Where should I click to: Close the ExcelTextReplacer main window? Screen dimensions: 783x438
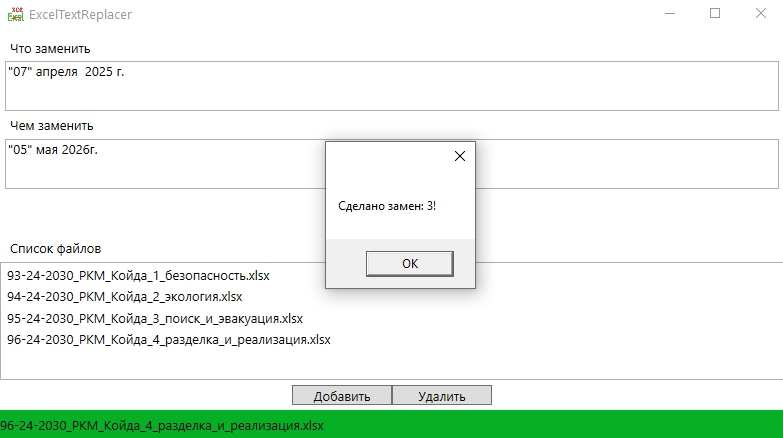[761, 13]
